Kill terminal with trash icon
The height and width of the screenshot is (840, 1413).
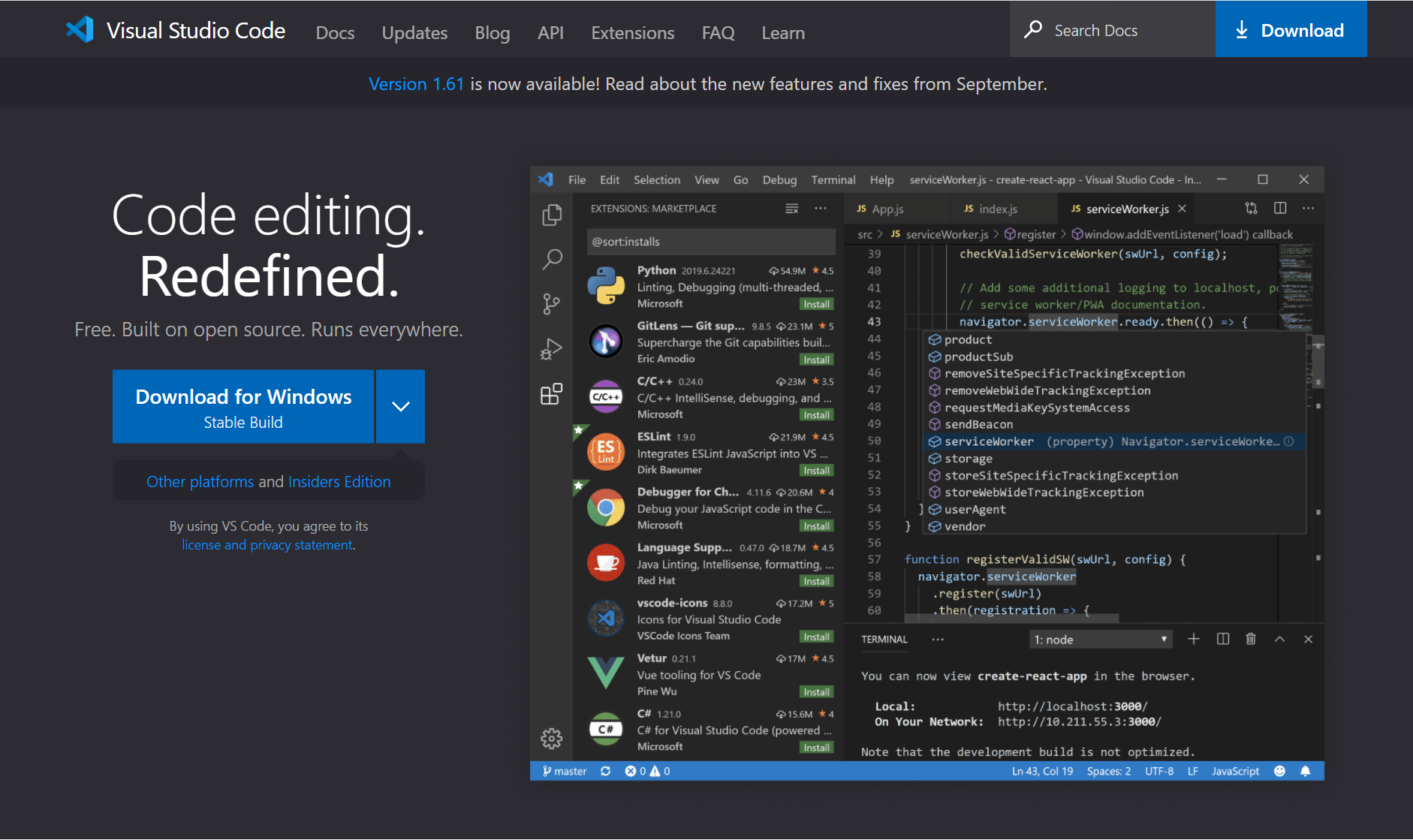(1251, 639)
